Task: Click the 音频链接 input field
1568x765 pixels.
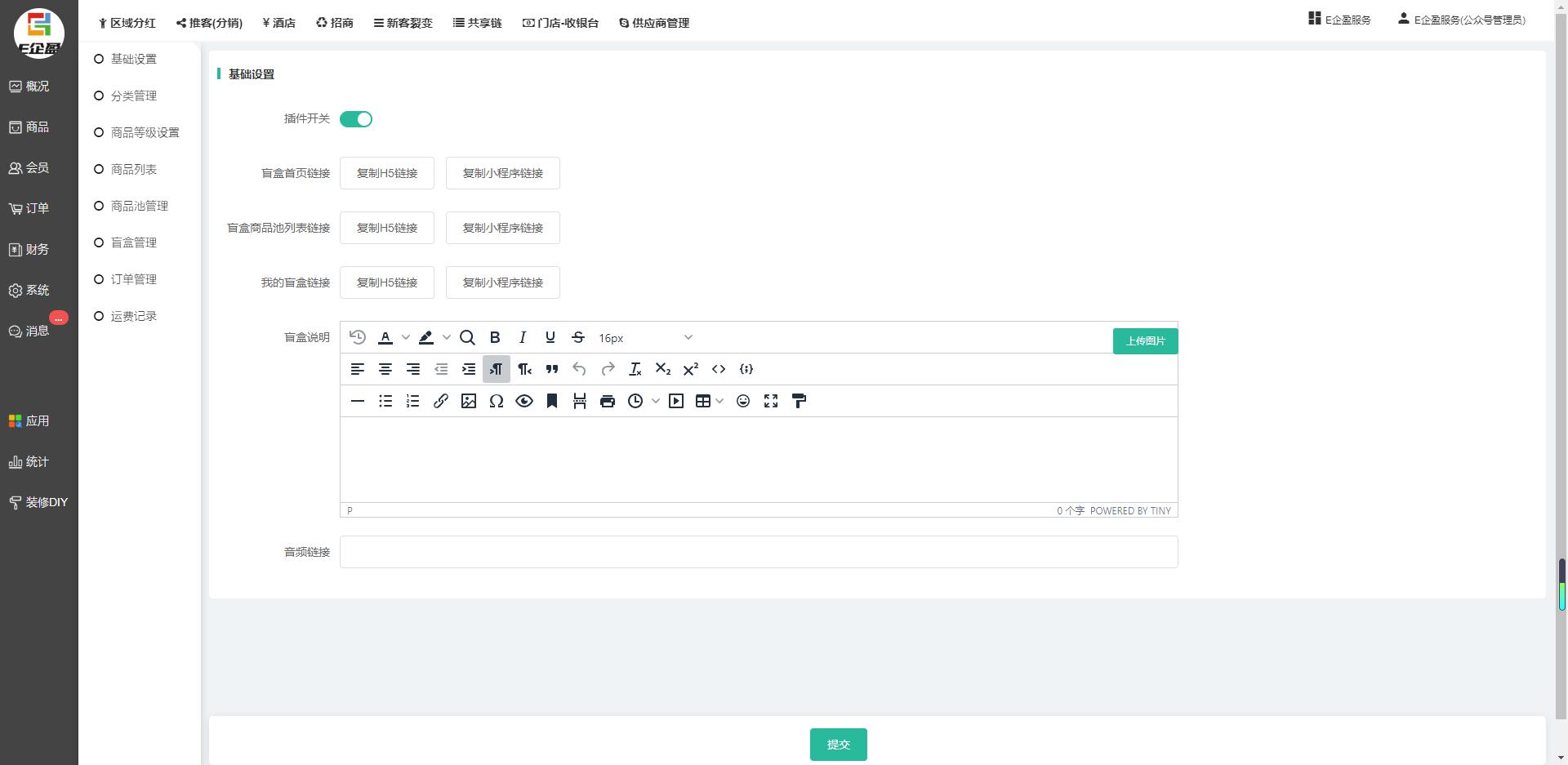Action: click(759, 552)
